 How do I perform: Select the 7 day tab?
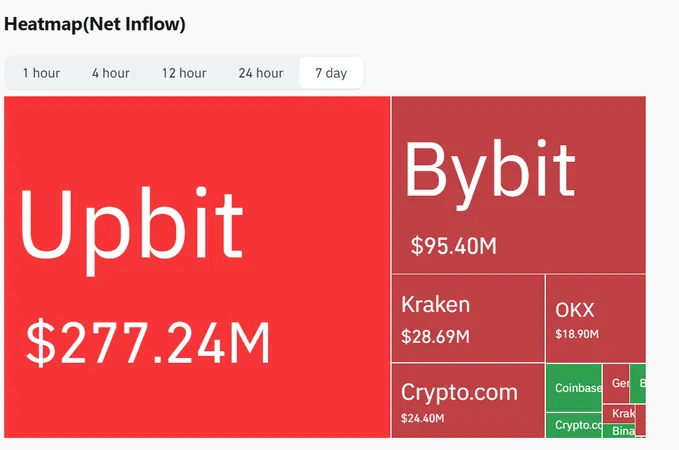331,73
